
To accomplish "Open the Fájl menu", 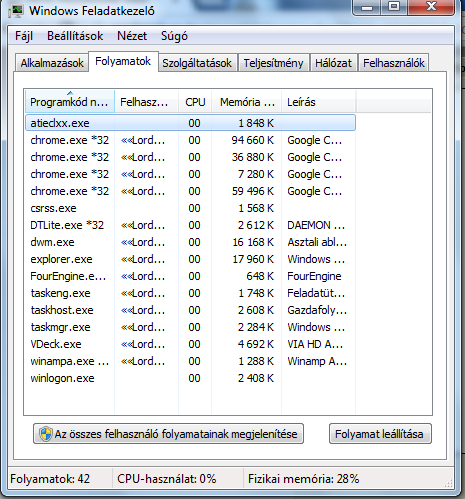I will tap(24, 36).
